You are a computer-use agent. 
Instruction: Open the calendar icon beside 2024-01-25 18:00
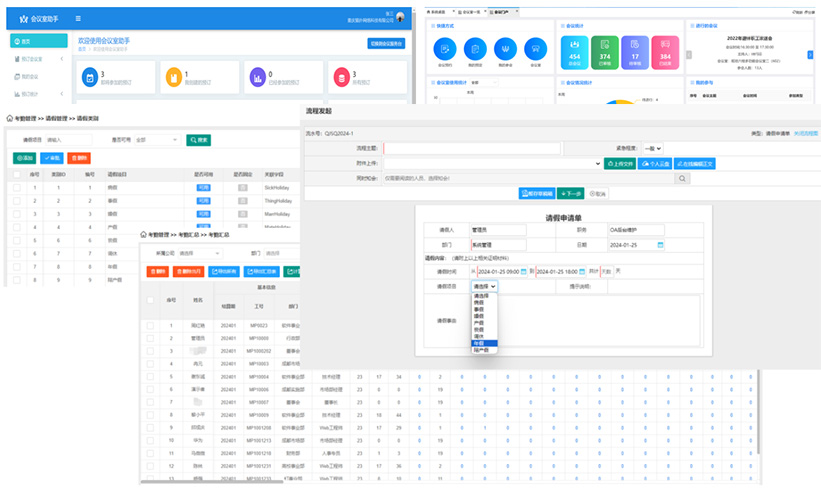(582, 271)
